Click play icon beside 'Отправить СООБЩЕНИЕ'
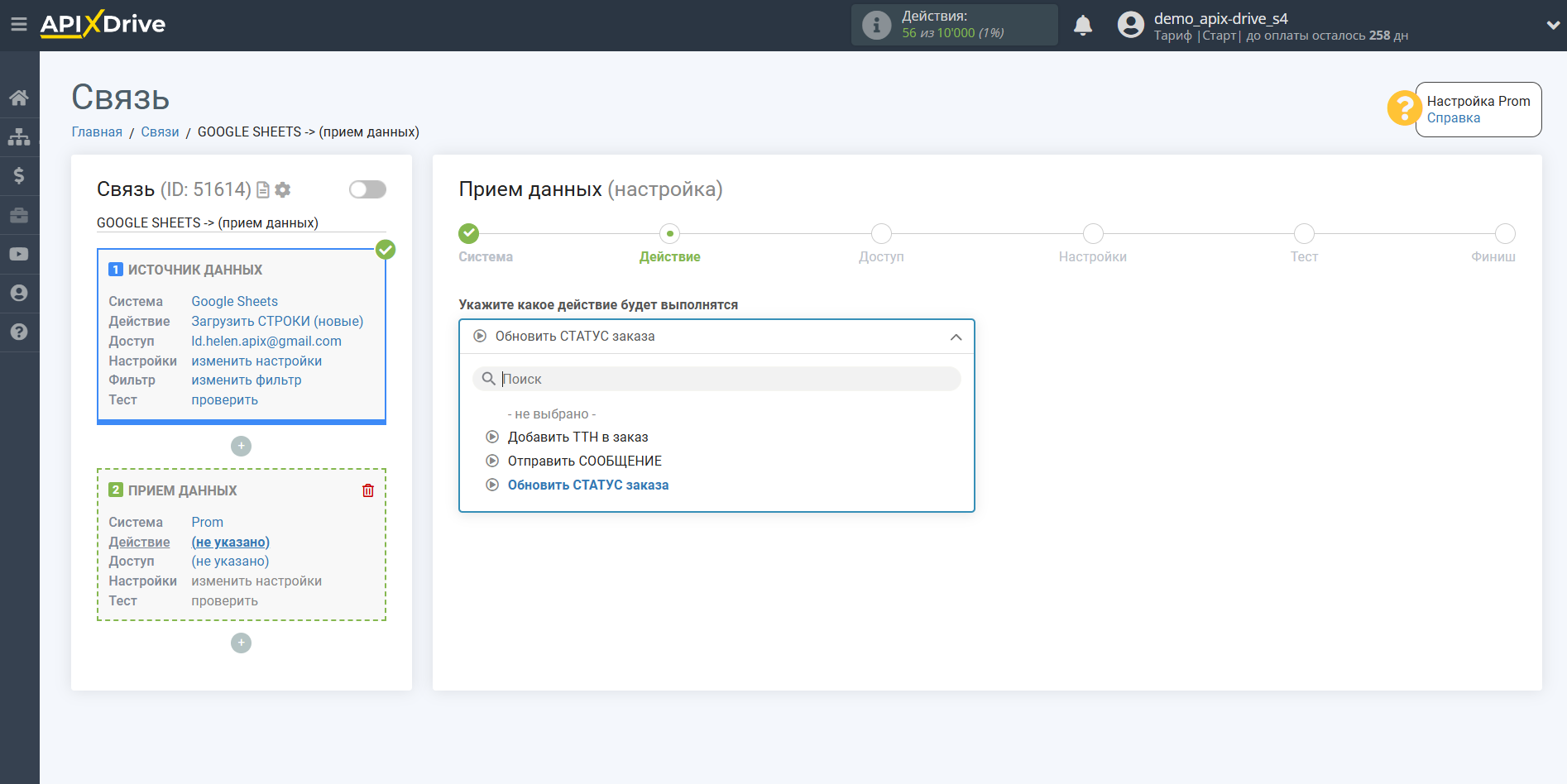This screenshot has height=784, width=1567. coord(492,461)
